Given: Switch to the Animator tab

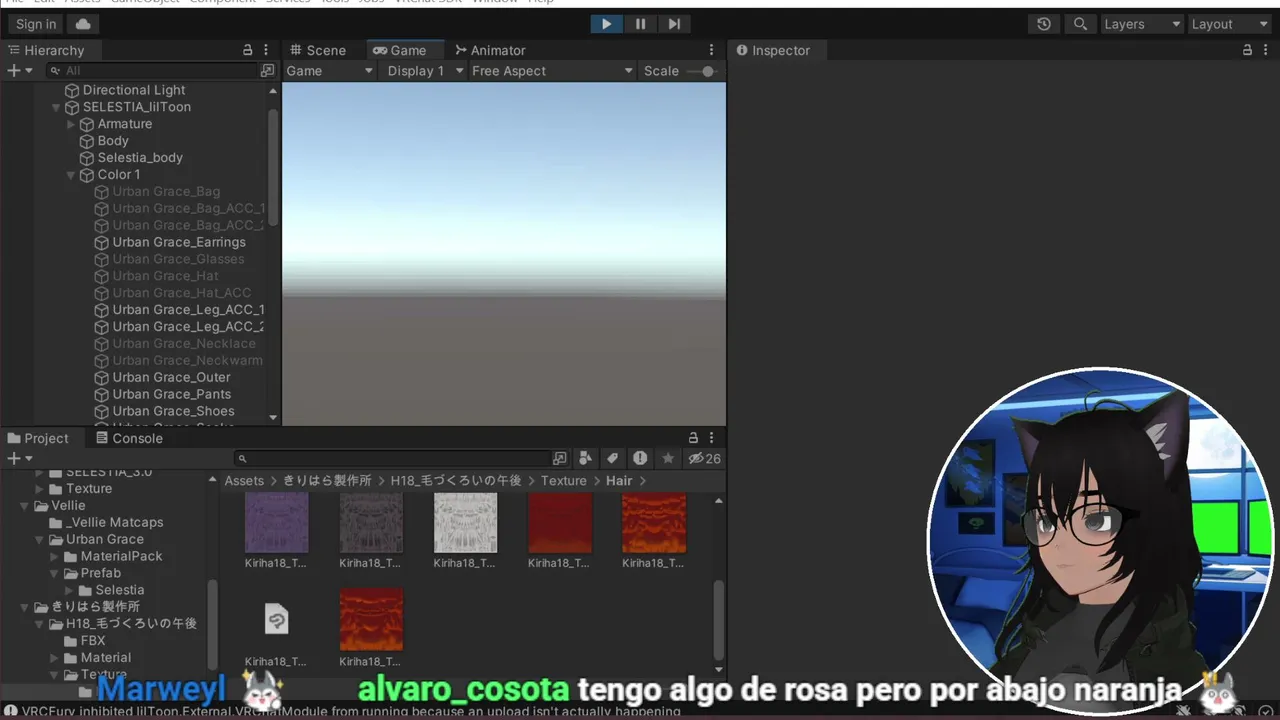Looking at the screenshot, I should 489,50.
